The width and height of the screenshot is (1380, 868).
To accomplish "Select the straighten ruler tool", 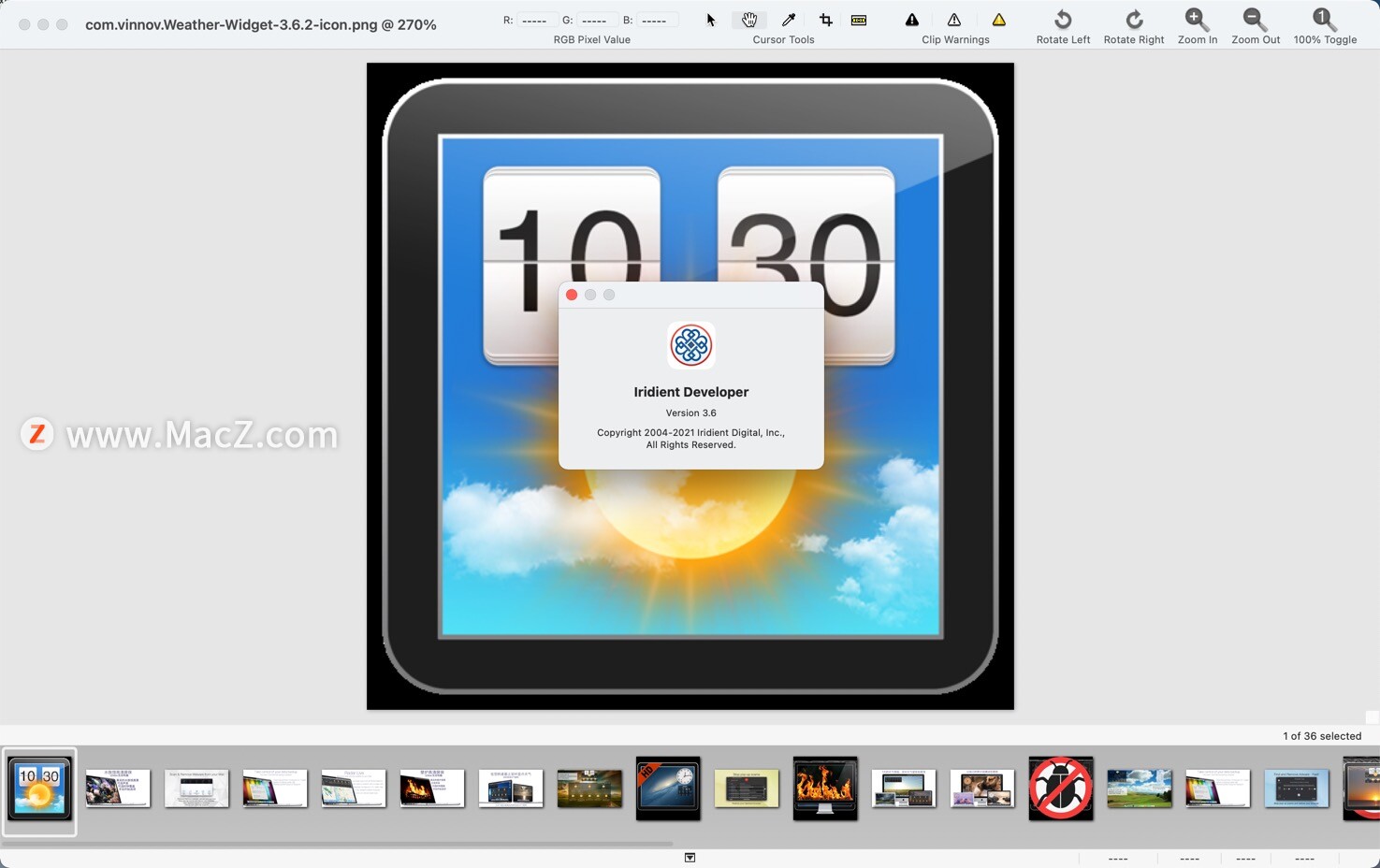I will point(859,20).
